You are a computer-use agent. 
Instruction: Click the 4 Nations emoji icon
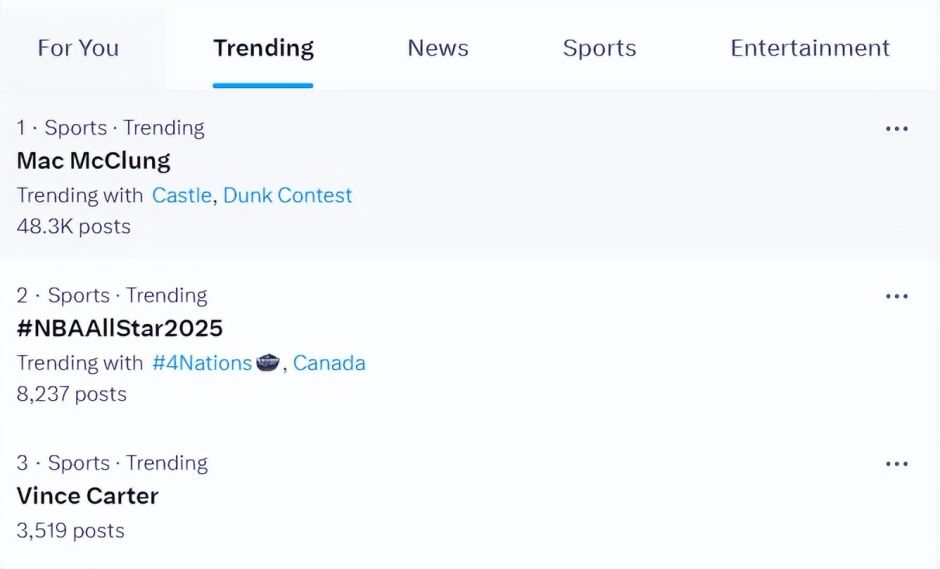[x=267, y=362]
